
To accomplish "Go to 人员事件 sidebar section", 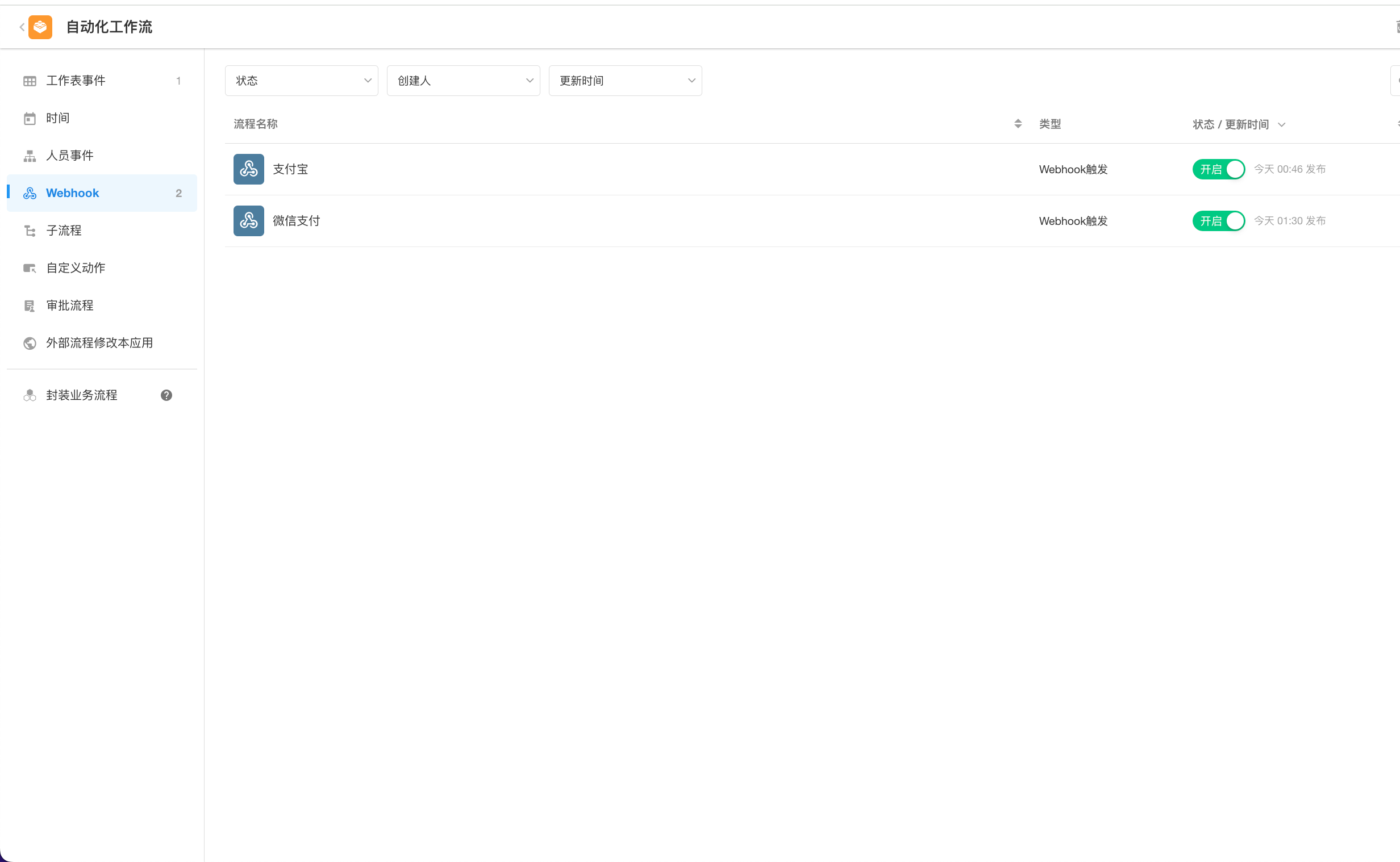I will (69, 156).
